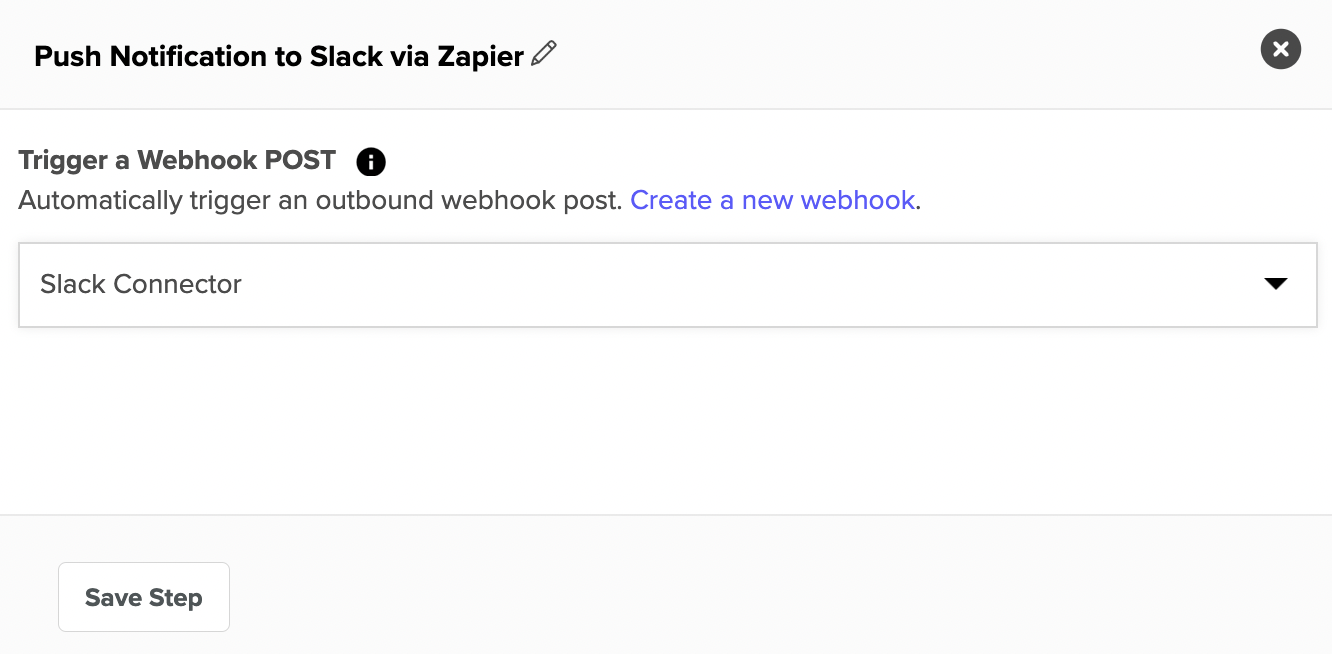
Task: Click the pencil icon to rename step
Action: coord(544,54)
